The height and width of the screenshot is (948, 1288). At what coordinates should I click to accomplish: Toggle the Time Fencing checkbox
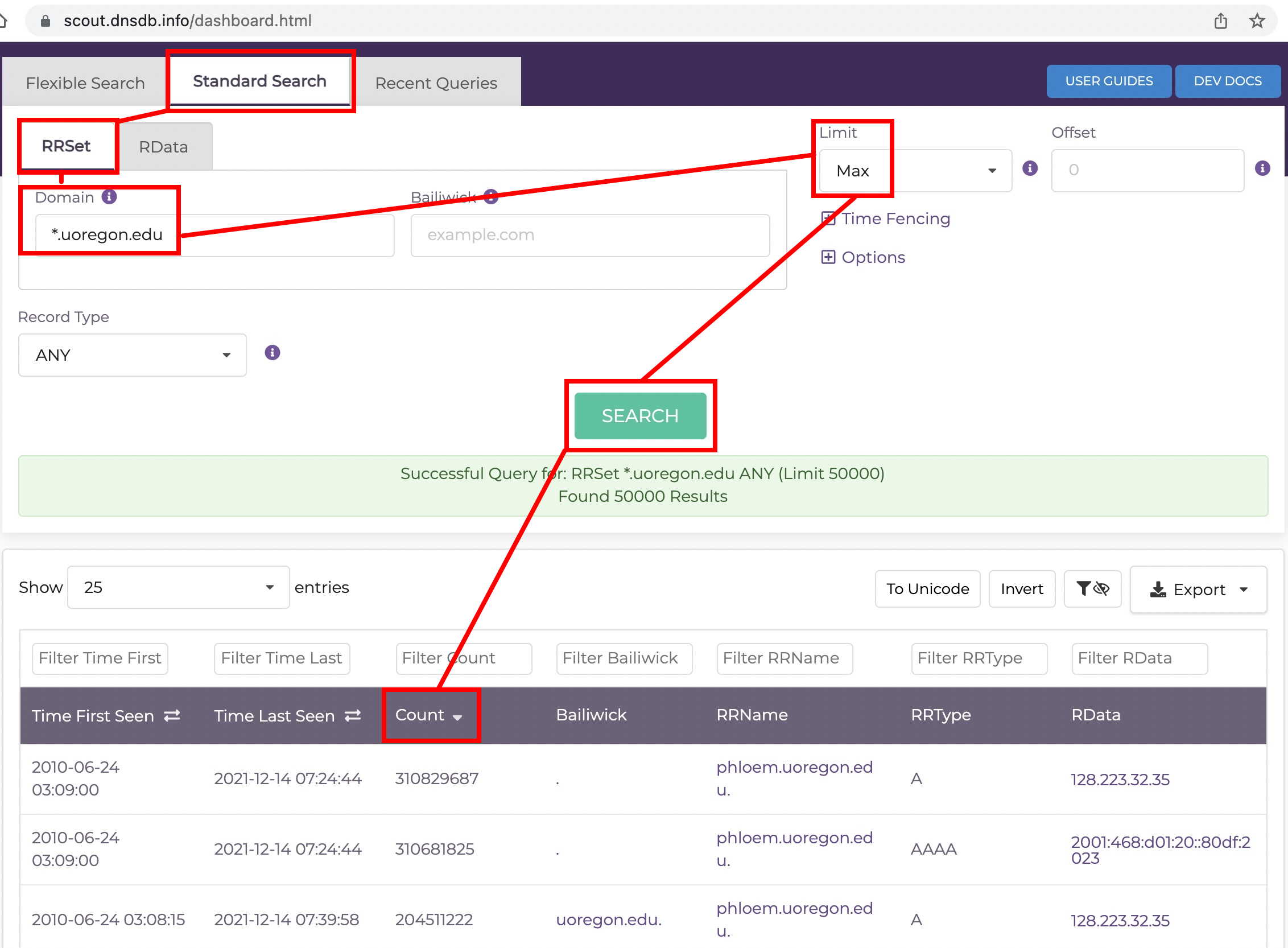tap(832, 218)
